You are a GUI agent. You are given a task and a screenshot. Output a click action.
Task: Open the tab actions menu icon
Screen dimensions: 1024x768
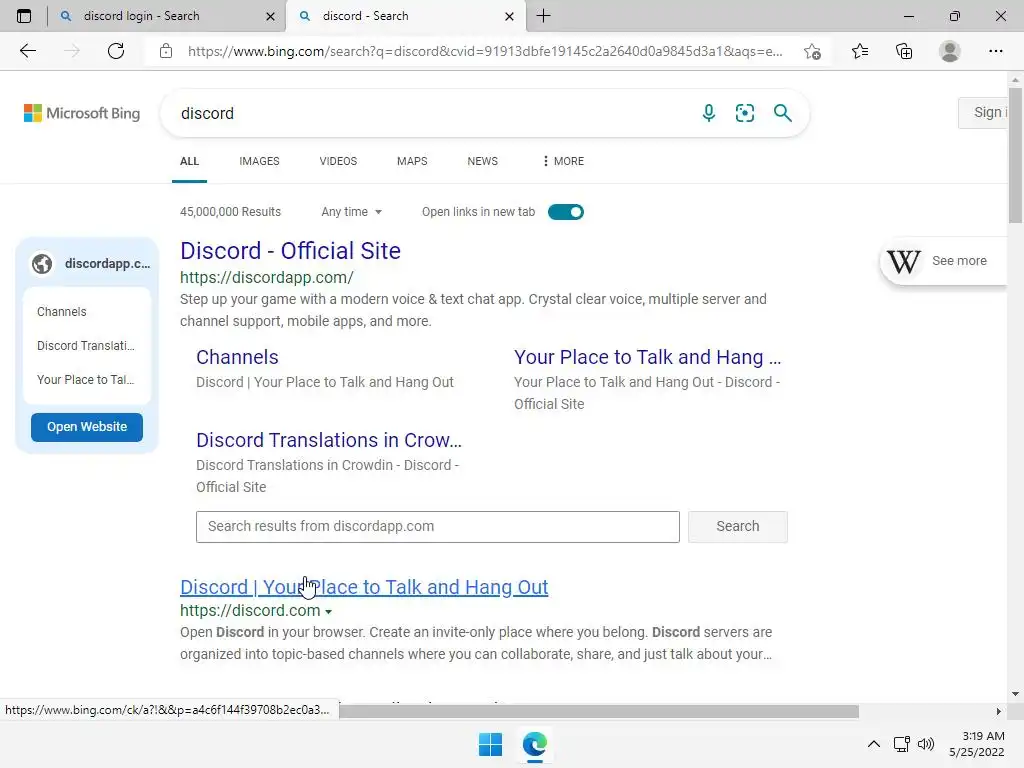click(x=24, y=16)
